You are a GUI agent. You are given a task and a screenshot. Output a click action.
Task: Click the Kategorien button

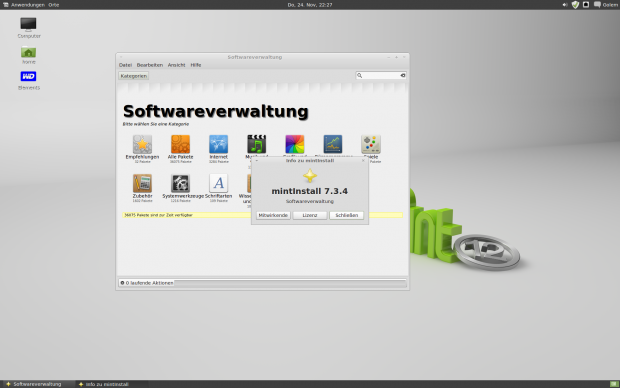(134, 76)
